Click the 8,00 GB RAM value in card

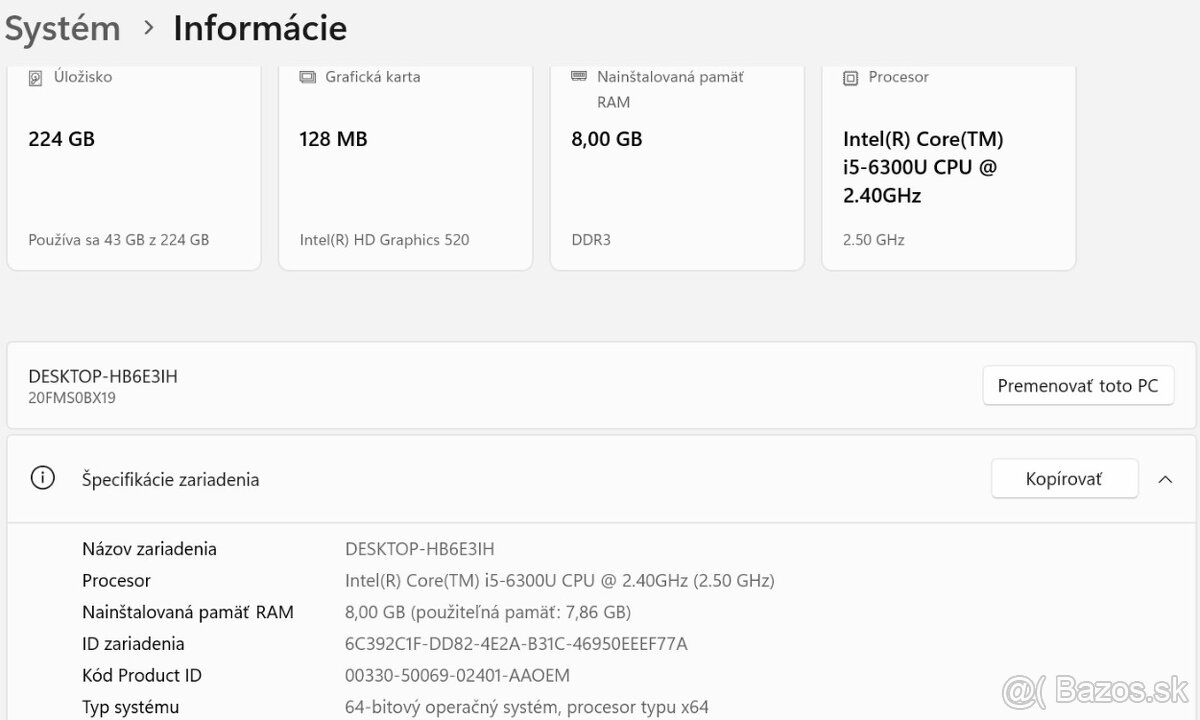(x=606, y=139)
